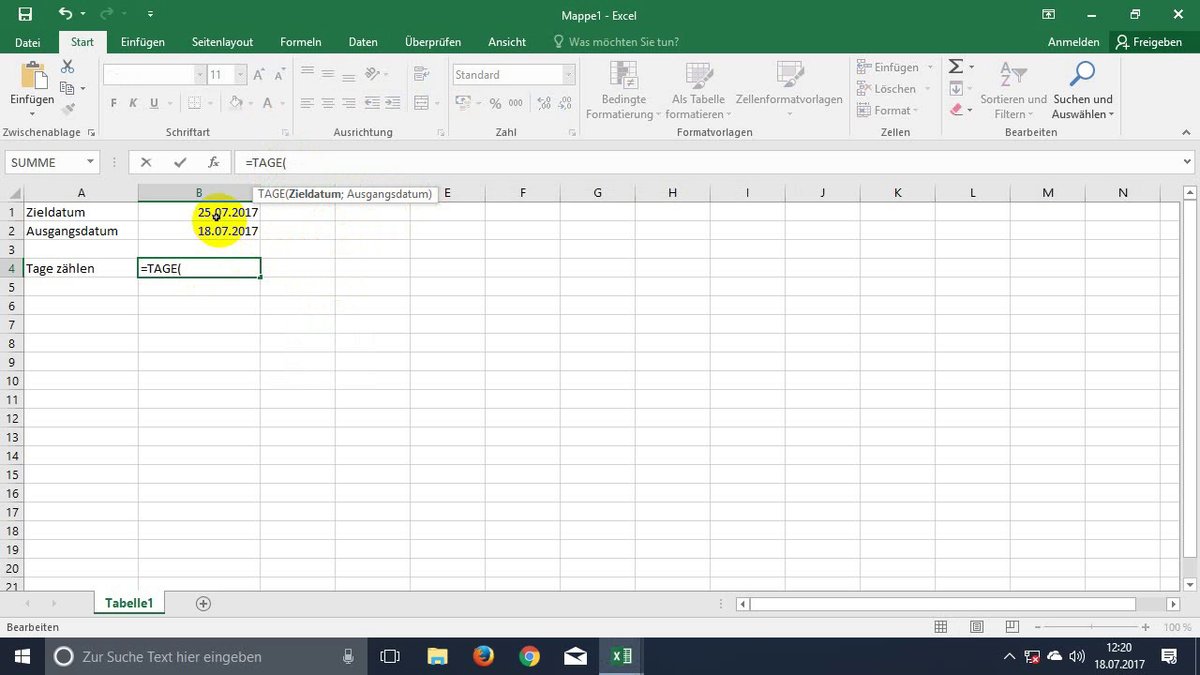This screenshot has width=1200, height=675.
Task: Open the Standard number format dropdown
Action: click(x=567, y=74)
